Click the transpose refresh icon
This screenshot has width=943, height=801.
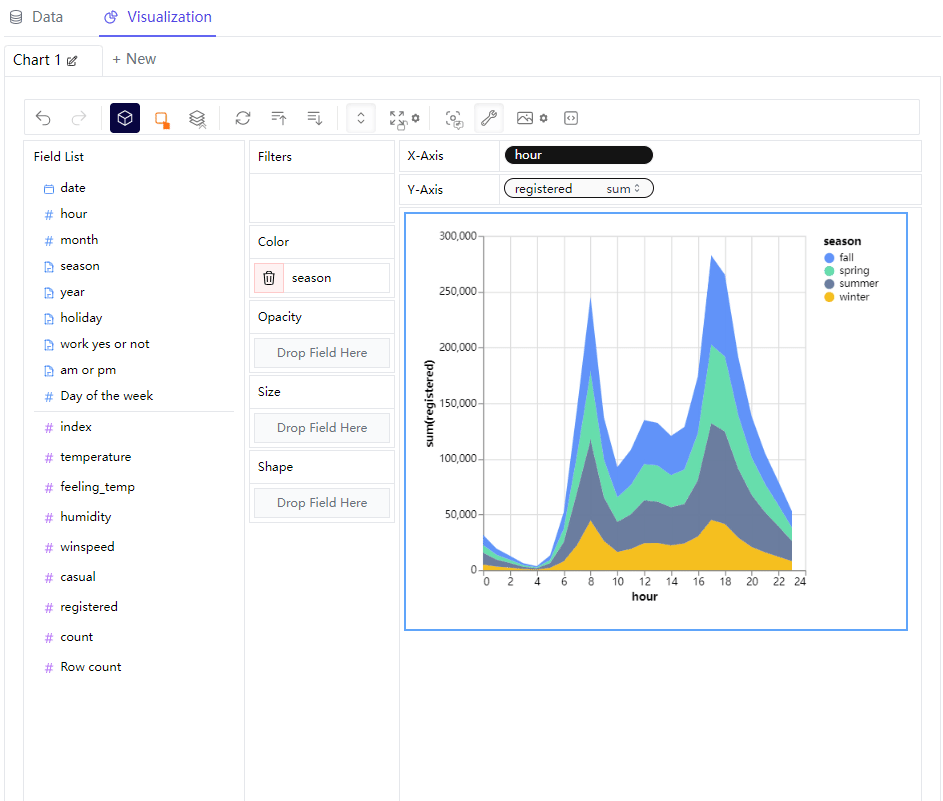pos(243,118)
